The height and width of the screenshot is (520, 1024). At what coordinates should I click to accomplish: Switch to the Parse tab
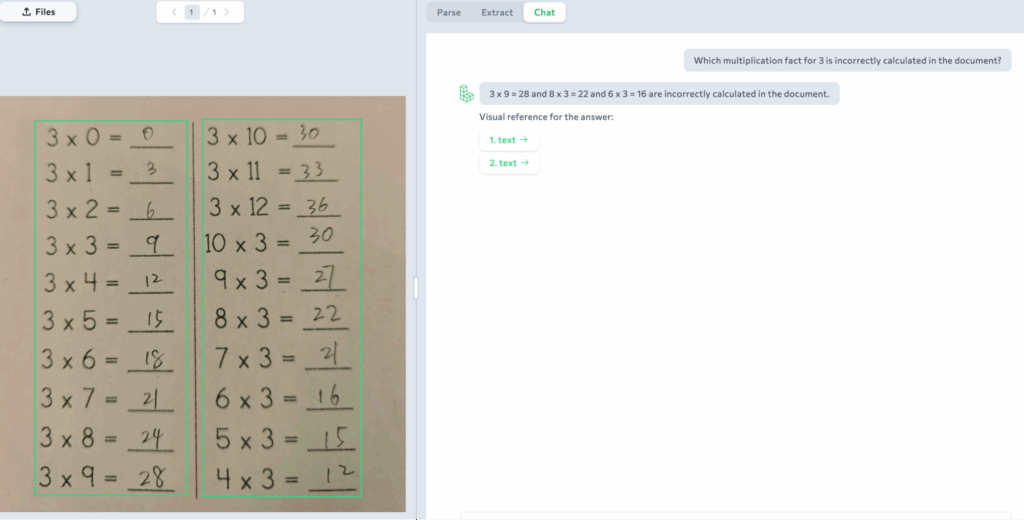tap(449, 12)
